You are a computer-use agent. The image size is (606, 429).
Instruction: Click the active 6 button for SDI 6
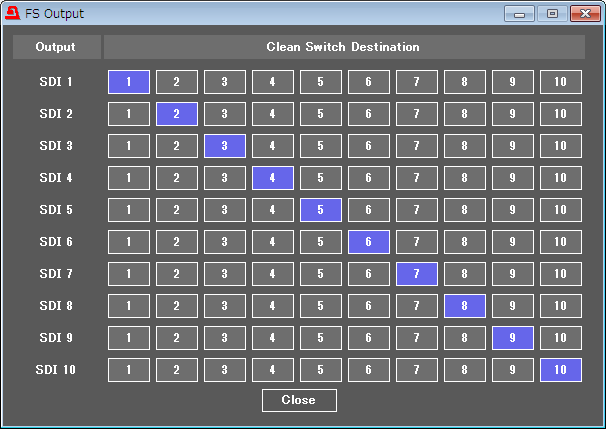click(368, 242)
